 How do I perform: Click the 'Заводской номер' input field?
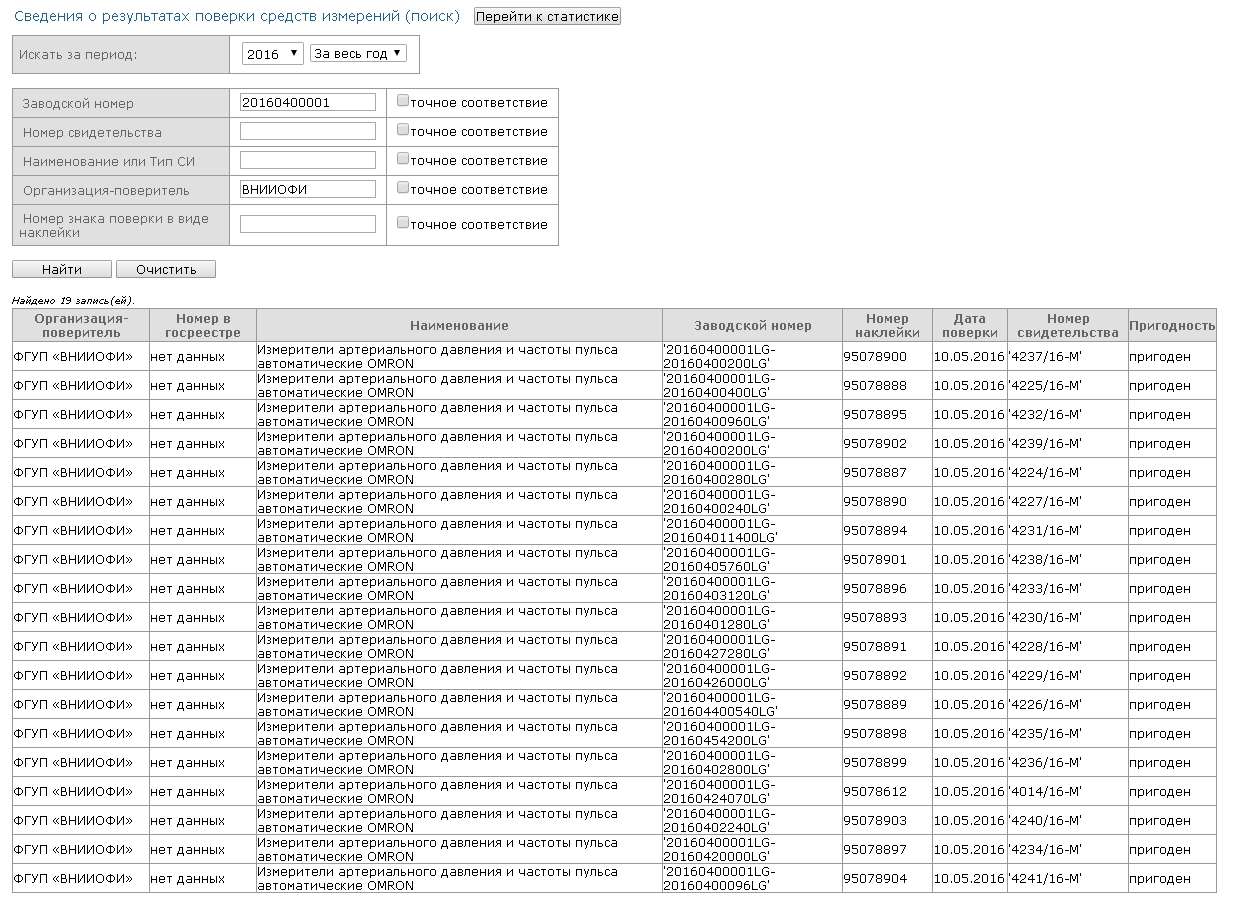[308, 103]
